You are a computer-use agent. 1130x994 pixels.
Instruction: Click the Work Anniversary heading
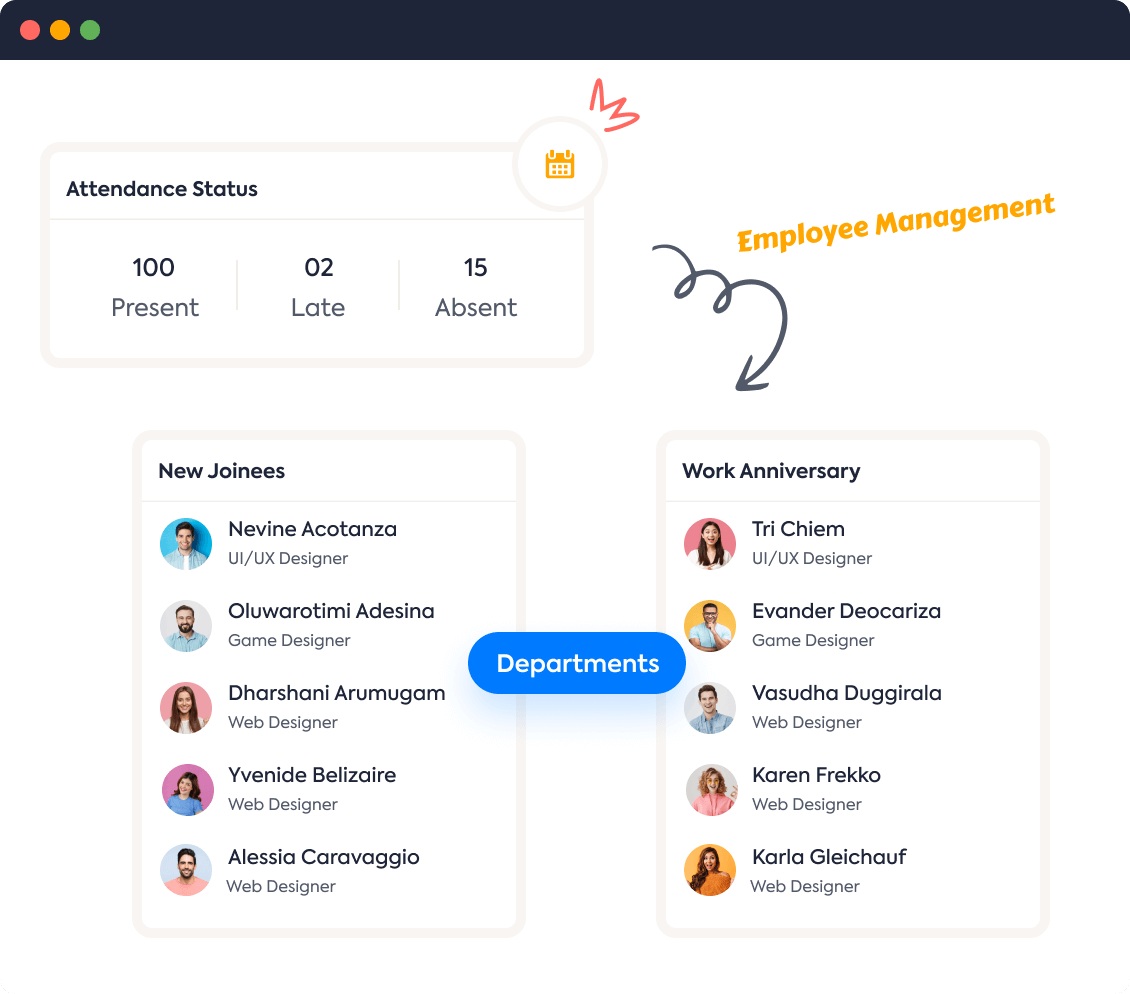pos(771,470)
